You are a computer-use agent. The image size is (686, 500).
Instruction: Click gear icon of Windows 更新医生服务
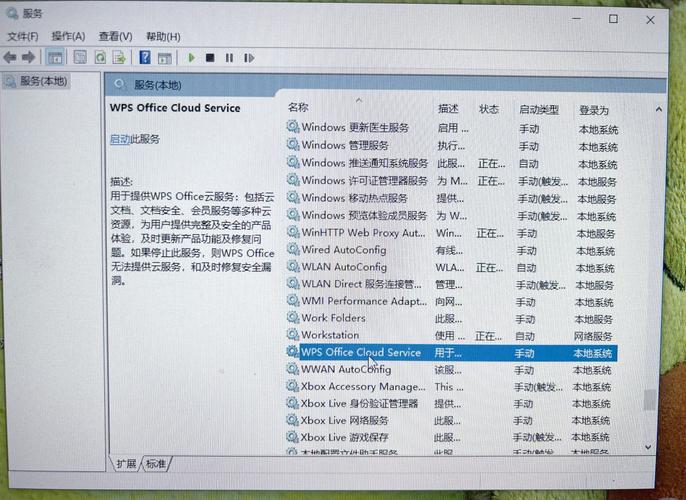click(x=292, y=126)
